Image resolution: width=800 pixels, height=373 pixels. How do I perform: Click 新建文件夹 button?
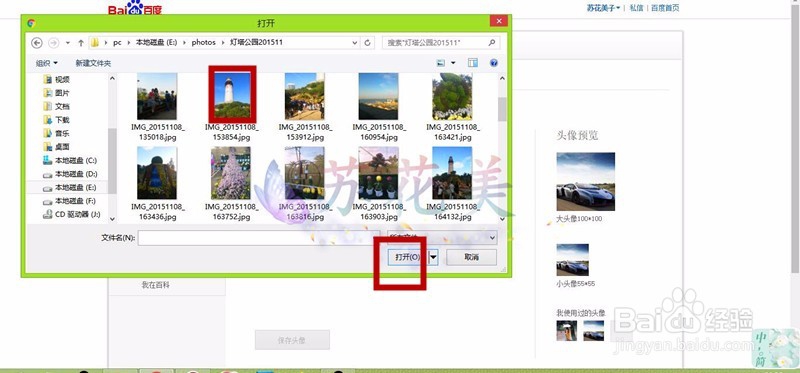point(93,63)
